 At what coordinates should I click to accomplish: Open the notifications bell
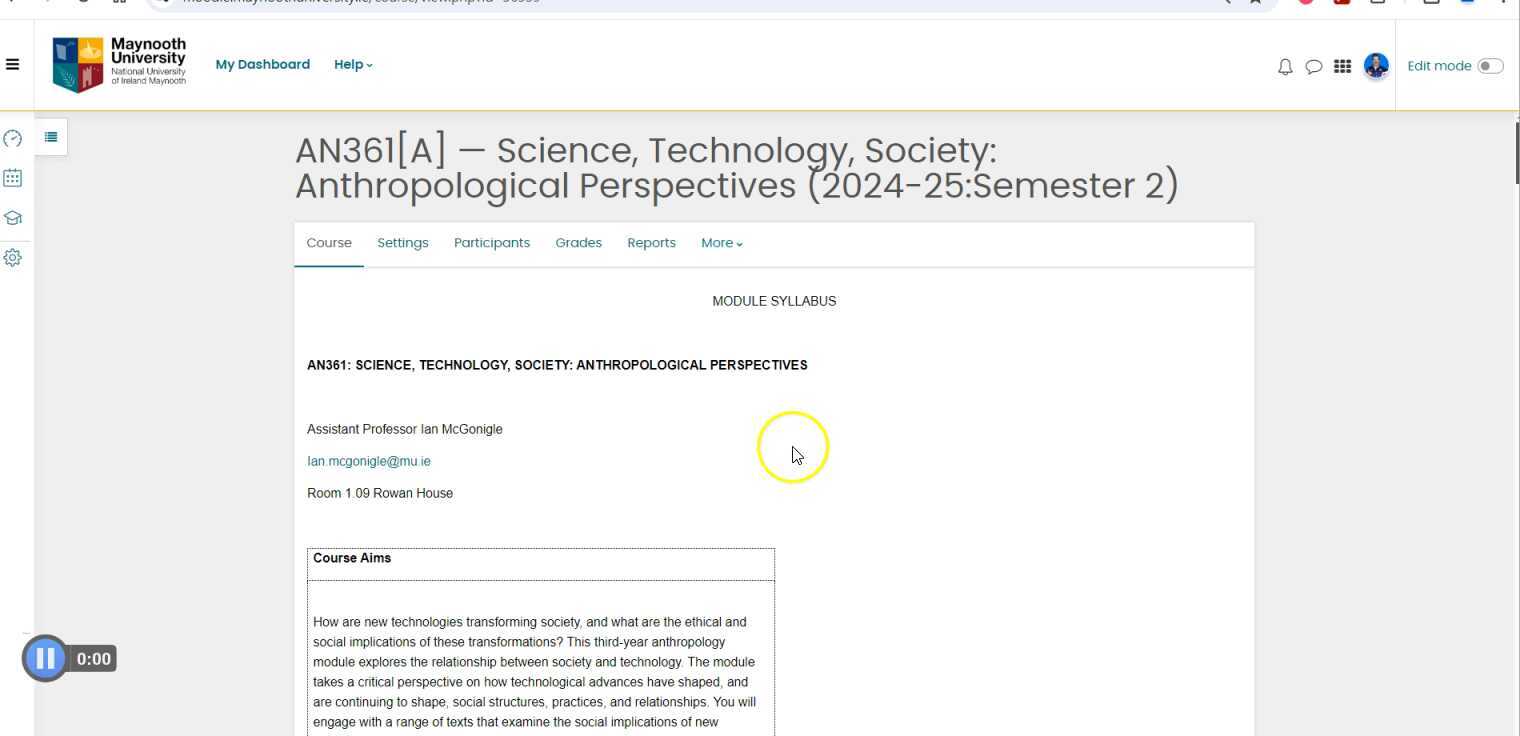click(x=1285, y=66)
